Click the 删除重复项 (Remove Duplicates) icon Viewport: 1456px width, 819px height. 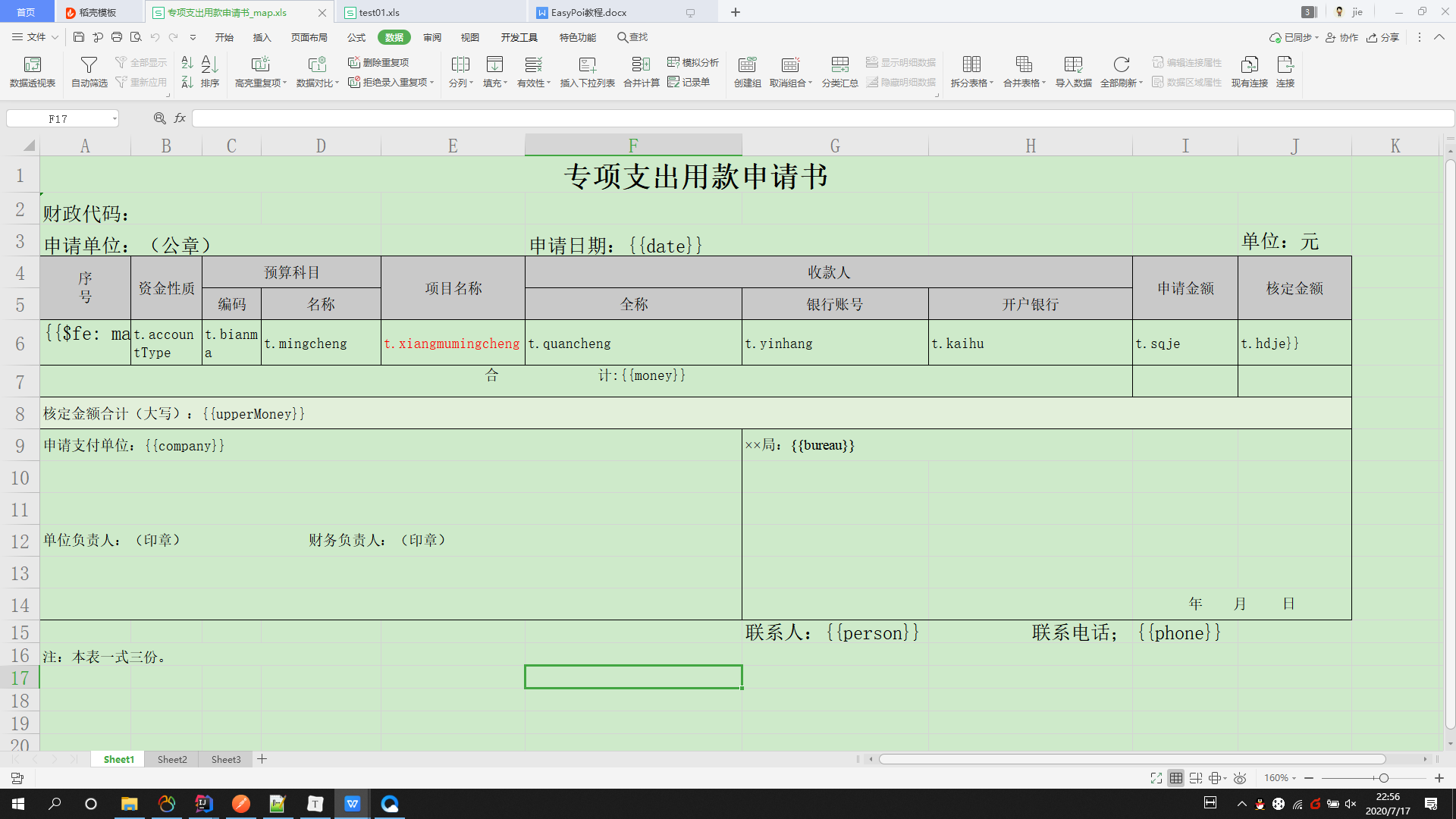(x=356, y=63)
